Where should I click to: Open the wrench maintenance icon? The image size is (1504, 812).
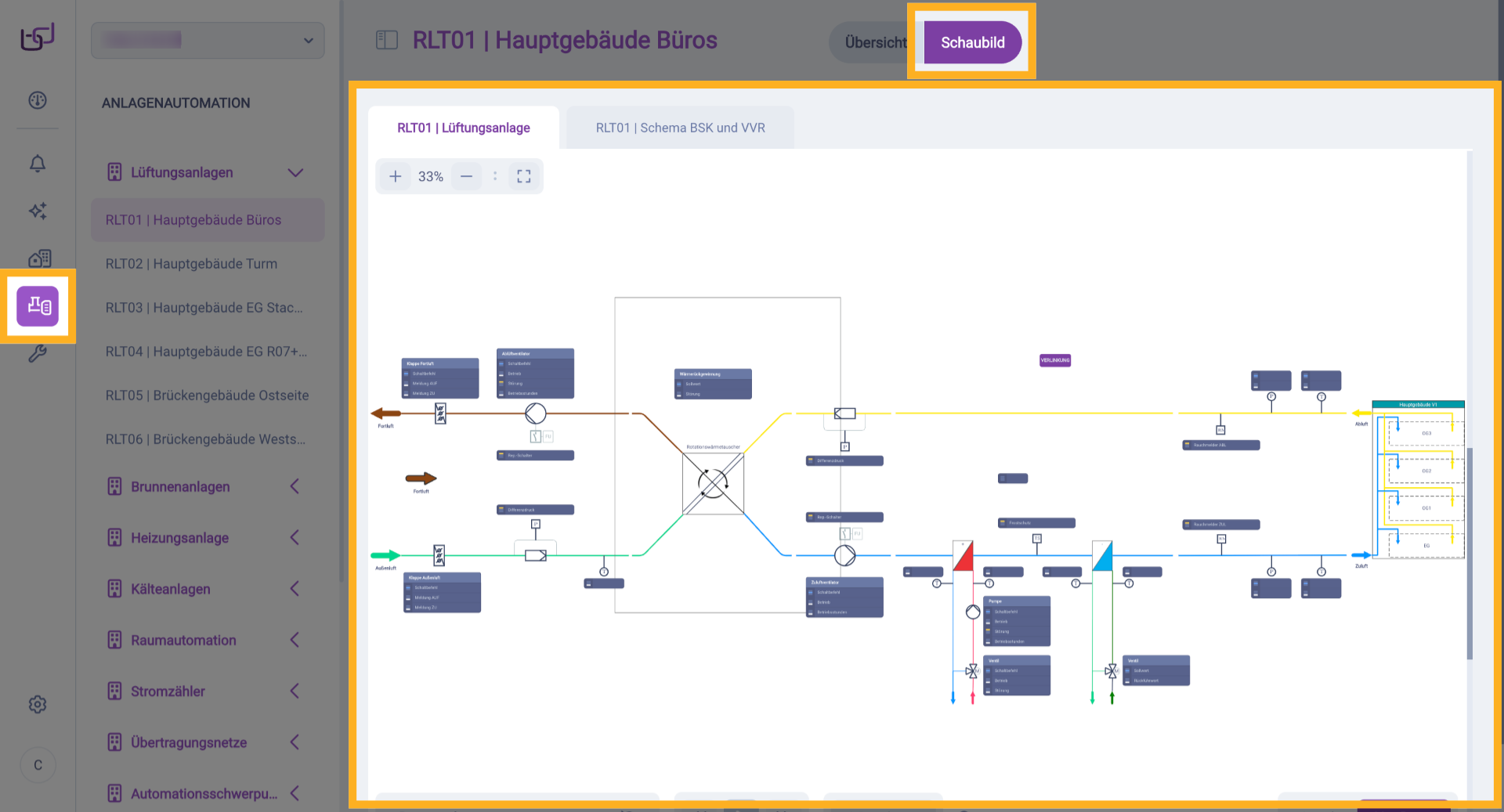pyautogui.click(x=38, y=354)
